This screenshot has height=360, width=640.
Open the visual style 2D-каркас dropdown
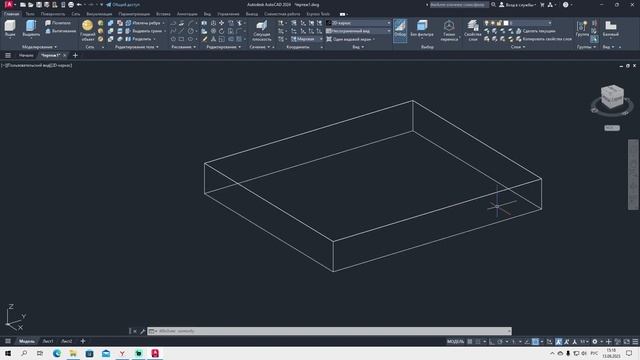358,23
